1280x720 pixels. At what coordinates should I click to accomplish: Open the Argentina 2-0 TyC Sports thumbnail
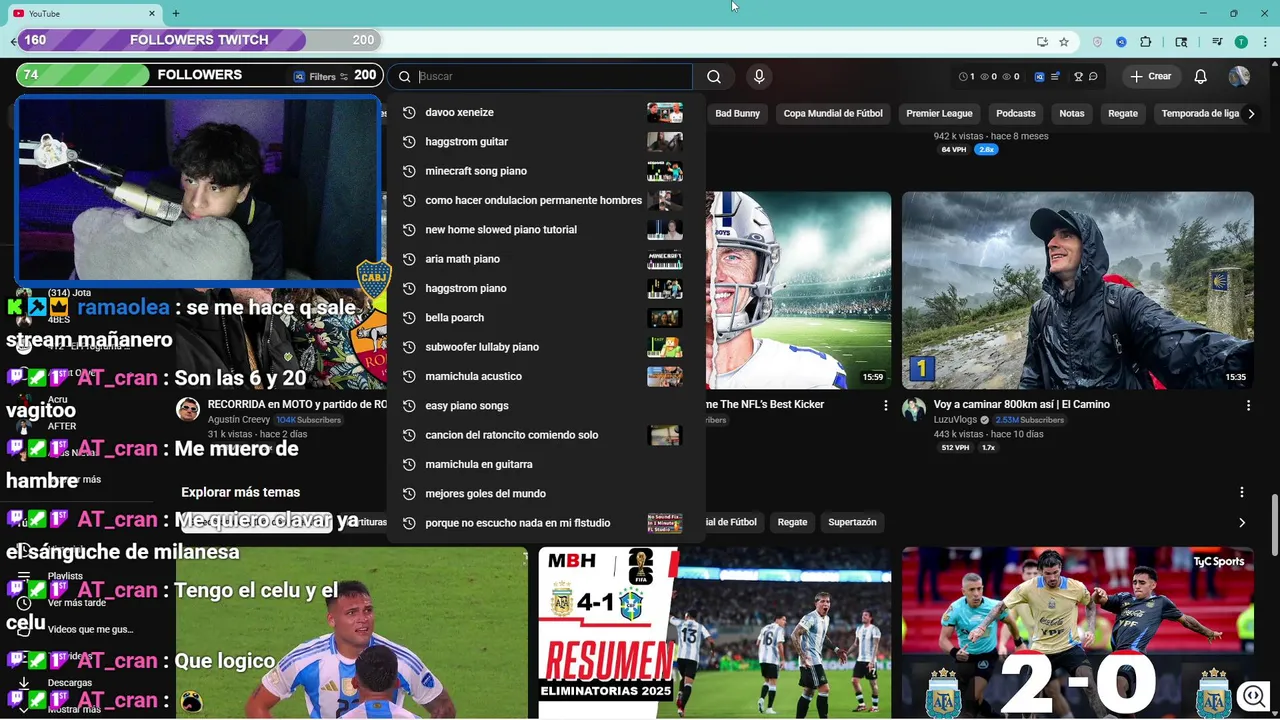click(x=1078, y=632)
